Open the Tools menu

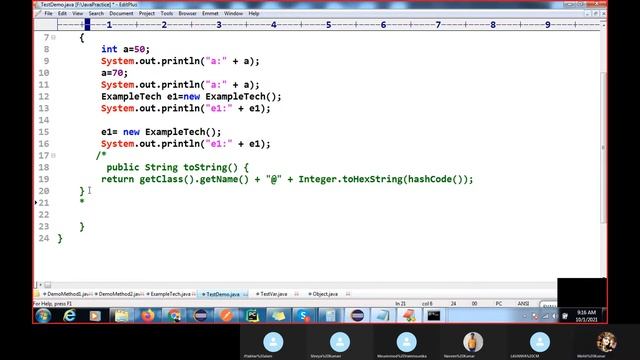point(167,13)
